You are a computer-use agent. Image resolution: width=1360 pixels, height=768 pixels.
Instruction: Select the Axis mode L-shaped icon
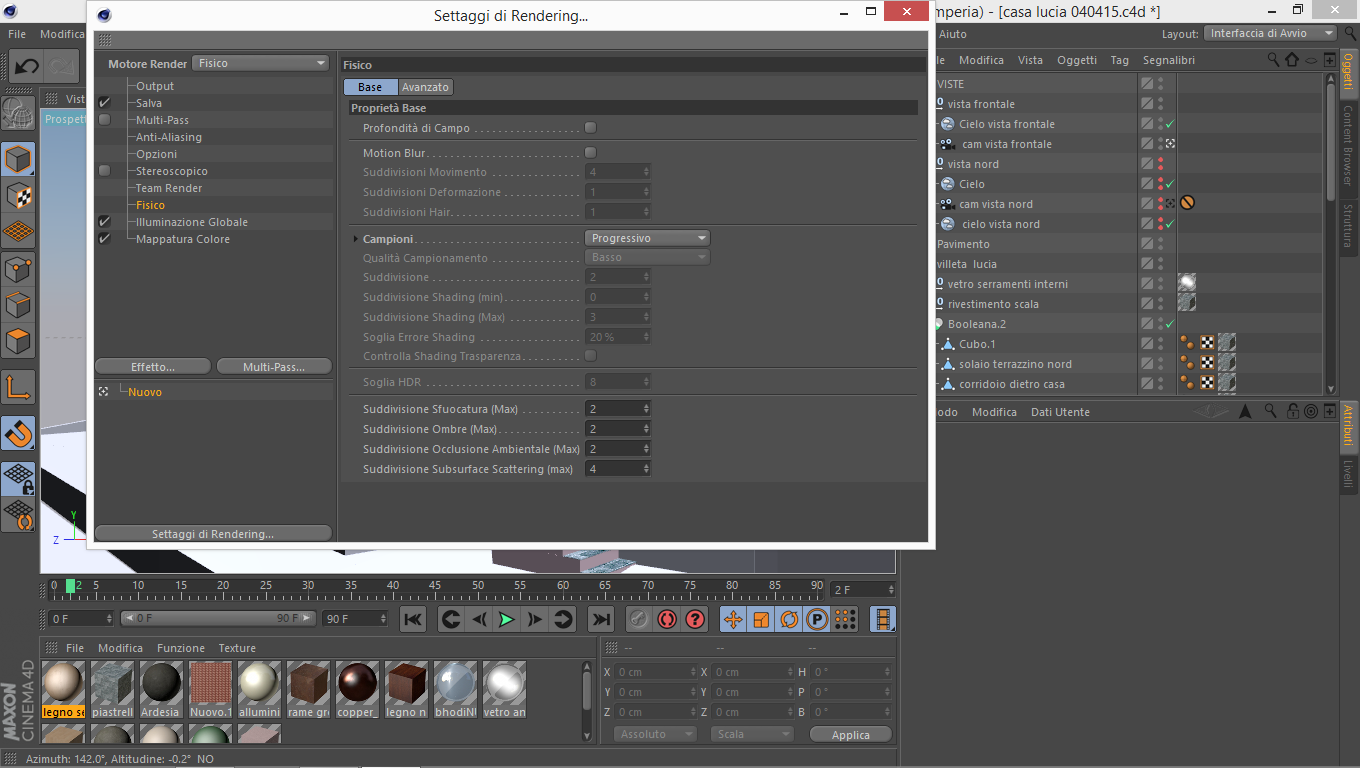click(x=19, y=387)
